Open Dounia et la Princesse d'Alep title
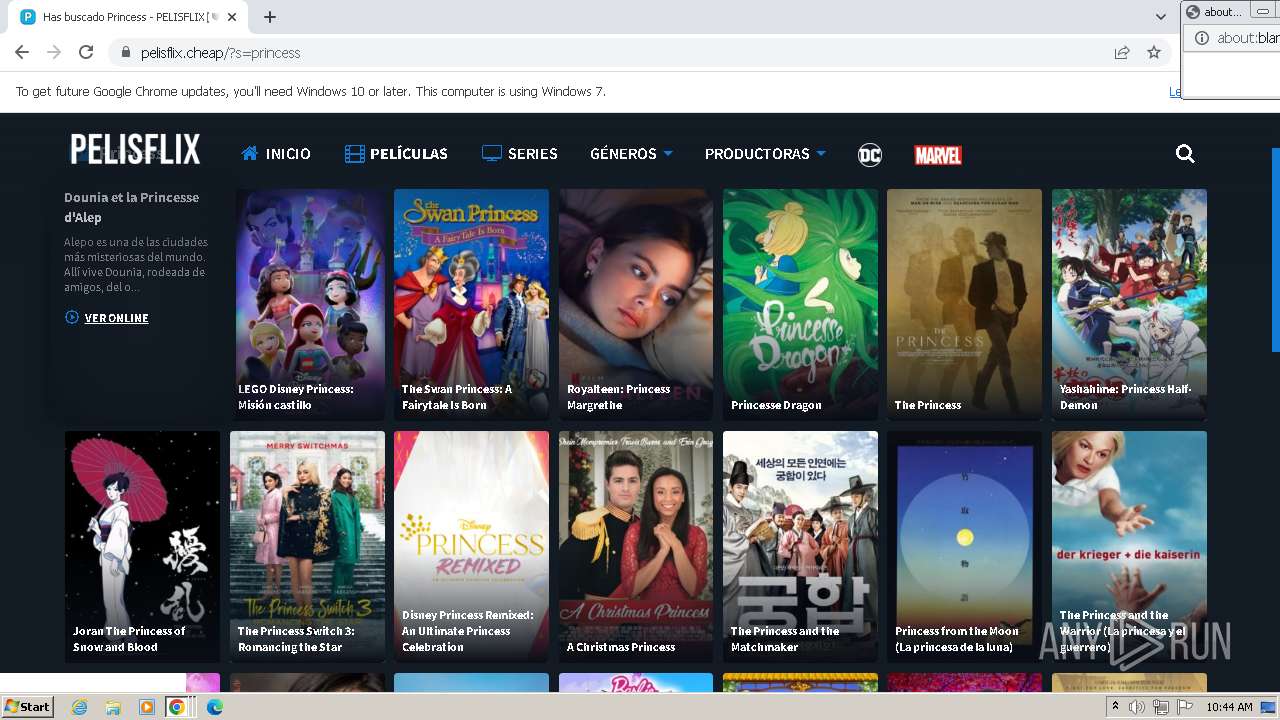 (131, 207)
